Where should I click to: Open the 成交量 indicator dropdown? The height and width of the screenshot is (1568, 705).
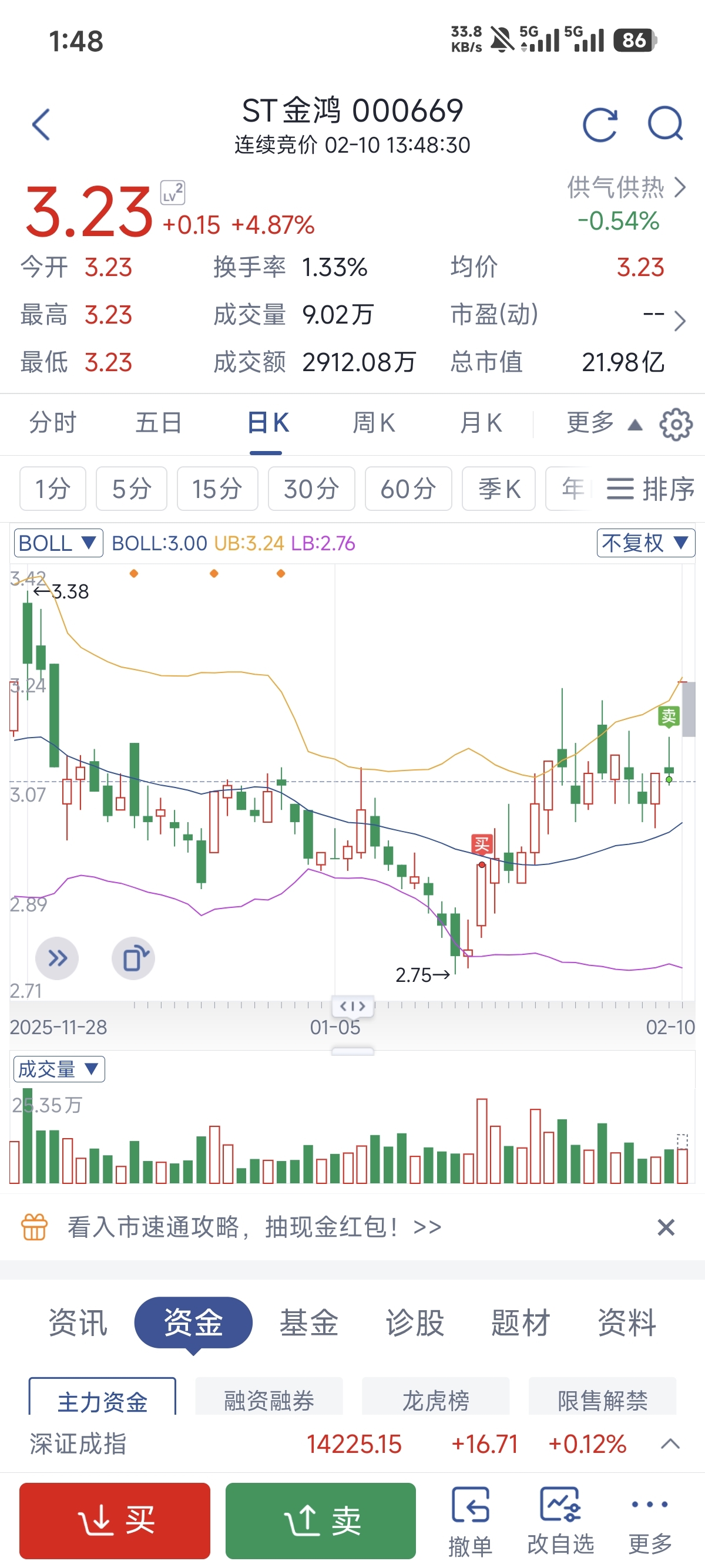click(58, 1069)
